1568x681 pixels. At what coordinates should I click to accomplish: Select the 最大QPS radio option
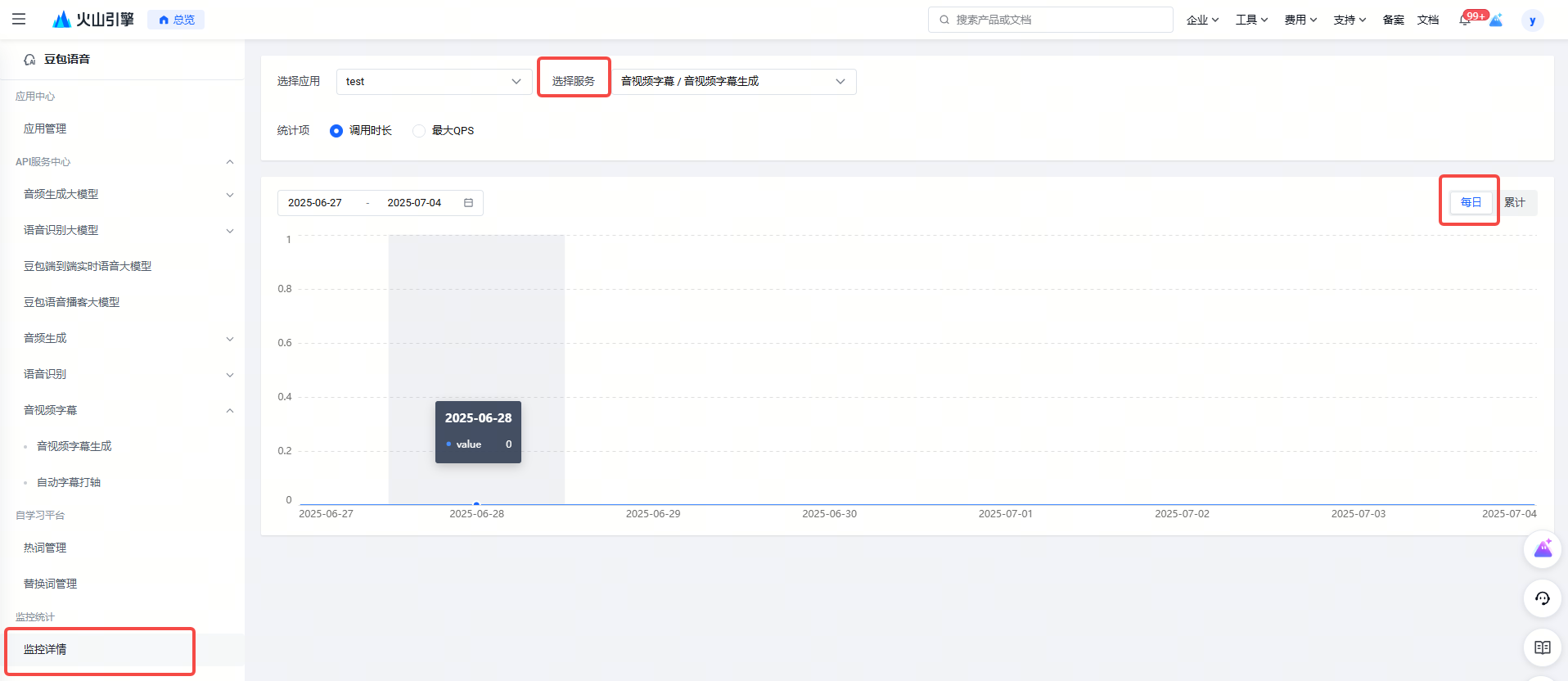coord(419,131)
